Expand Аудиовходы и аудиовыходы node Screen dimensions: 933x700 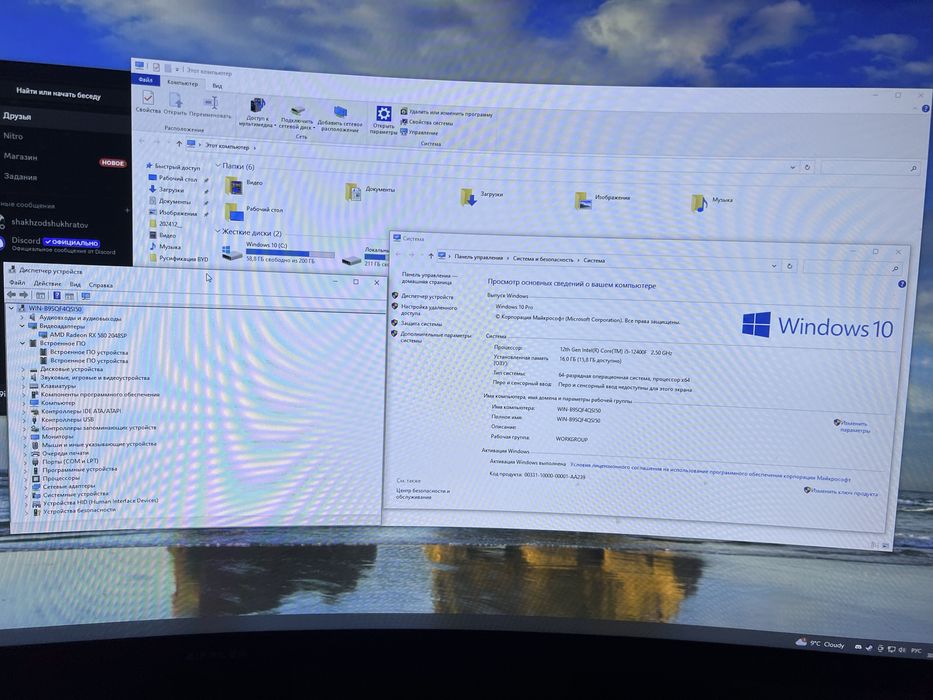pos(23,317)
